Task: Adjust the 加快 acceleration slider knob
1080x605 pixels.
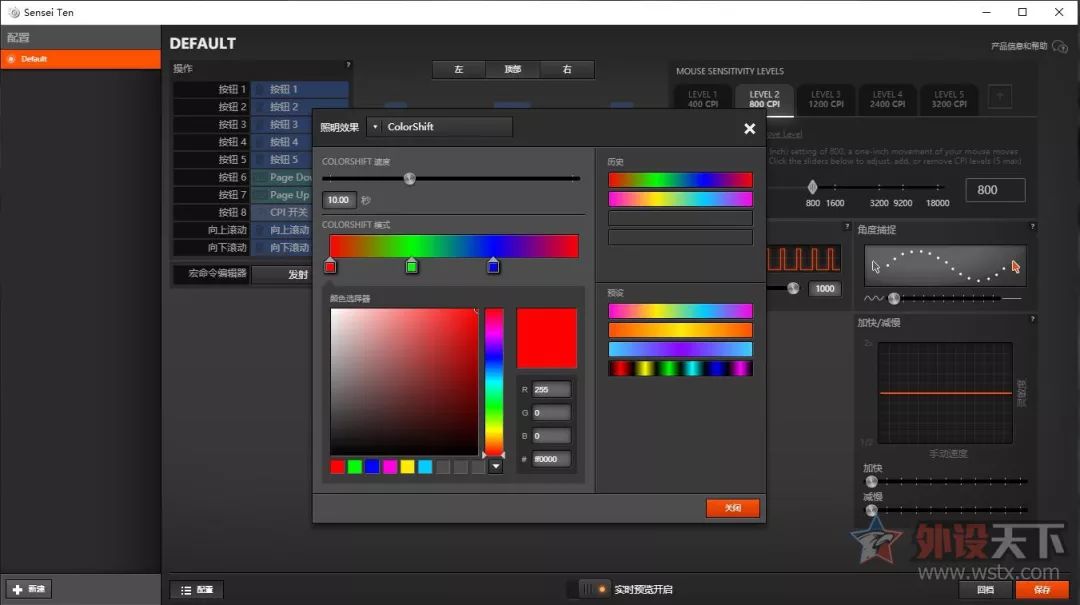Action: point(871,481)
